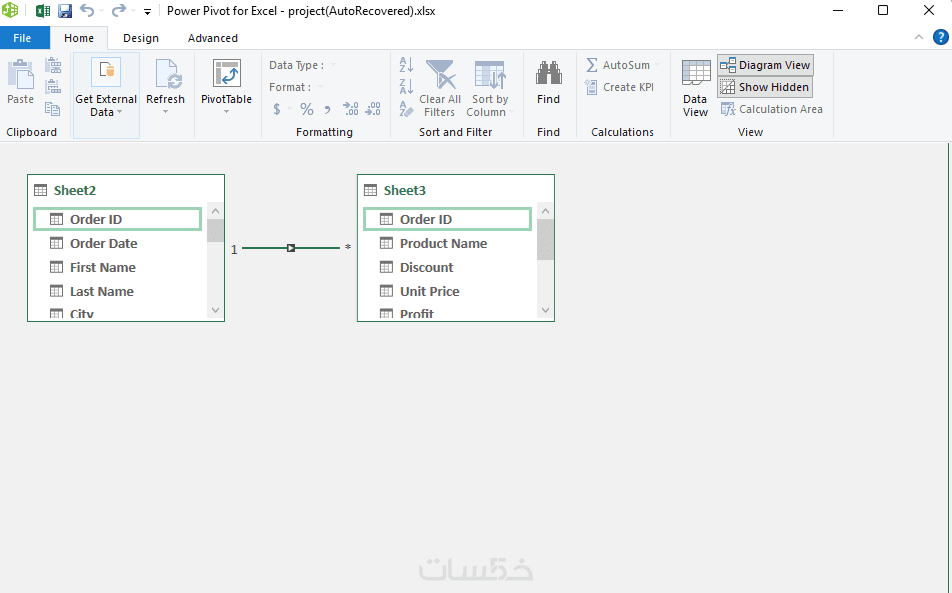Click the AutoSum button
The height and width of the screenshot is (593, 952).
618,65
